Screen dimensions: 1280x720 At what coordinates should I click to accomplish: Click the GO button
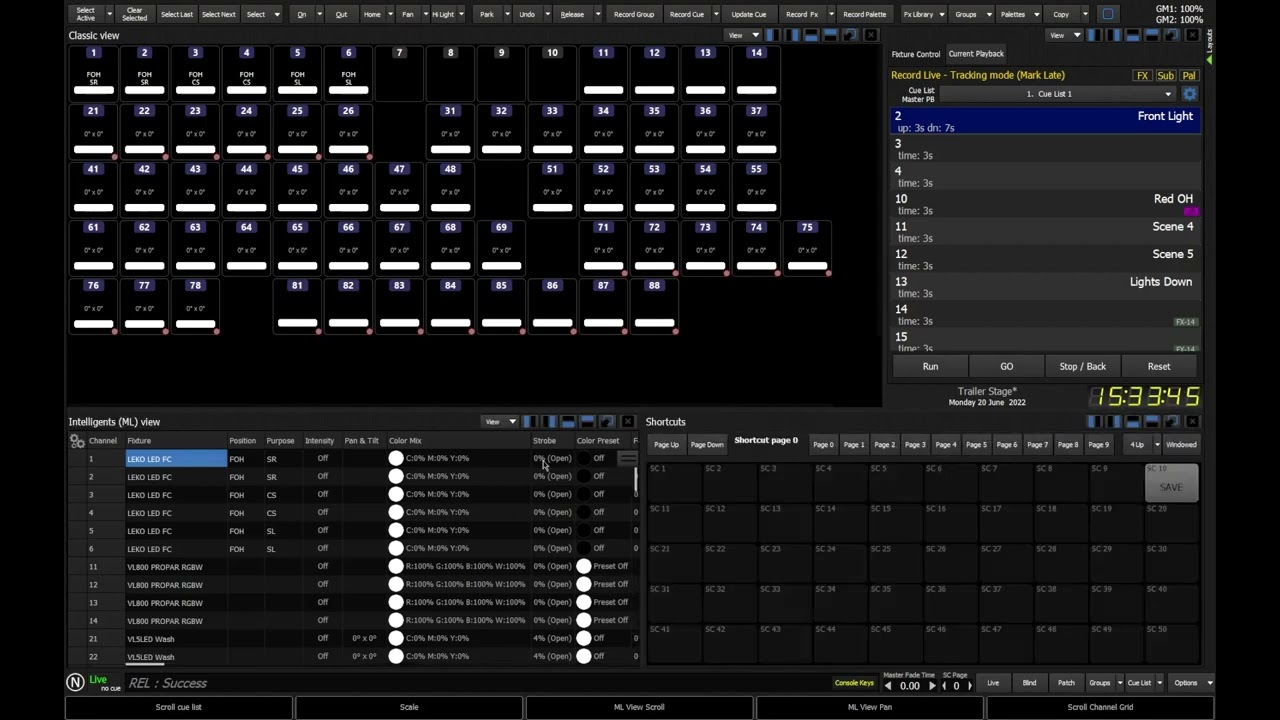pos(1006,366)
